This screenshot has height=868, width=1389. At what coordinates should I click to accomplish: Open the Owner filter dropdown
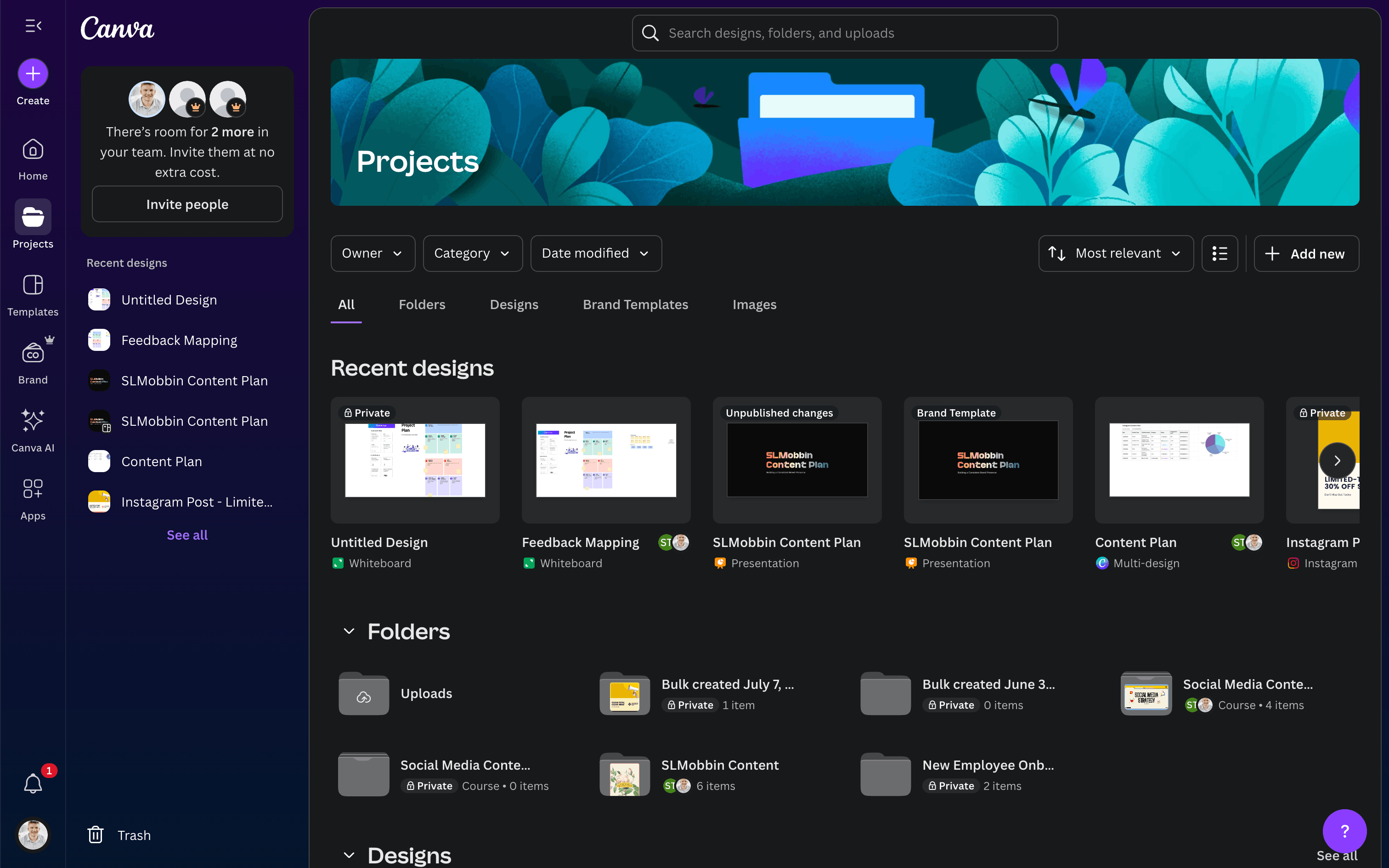tap(373, 253)
